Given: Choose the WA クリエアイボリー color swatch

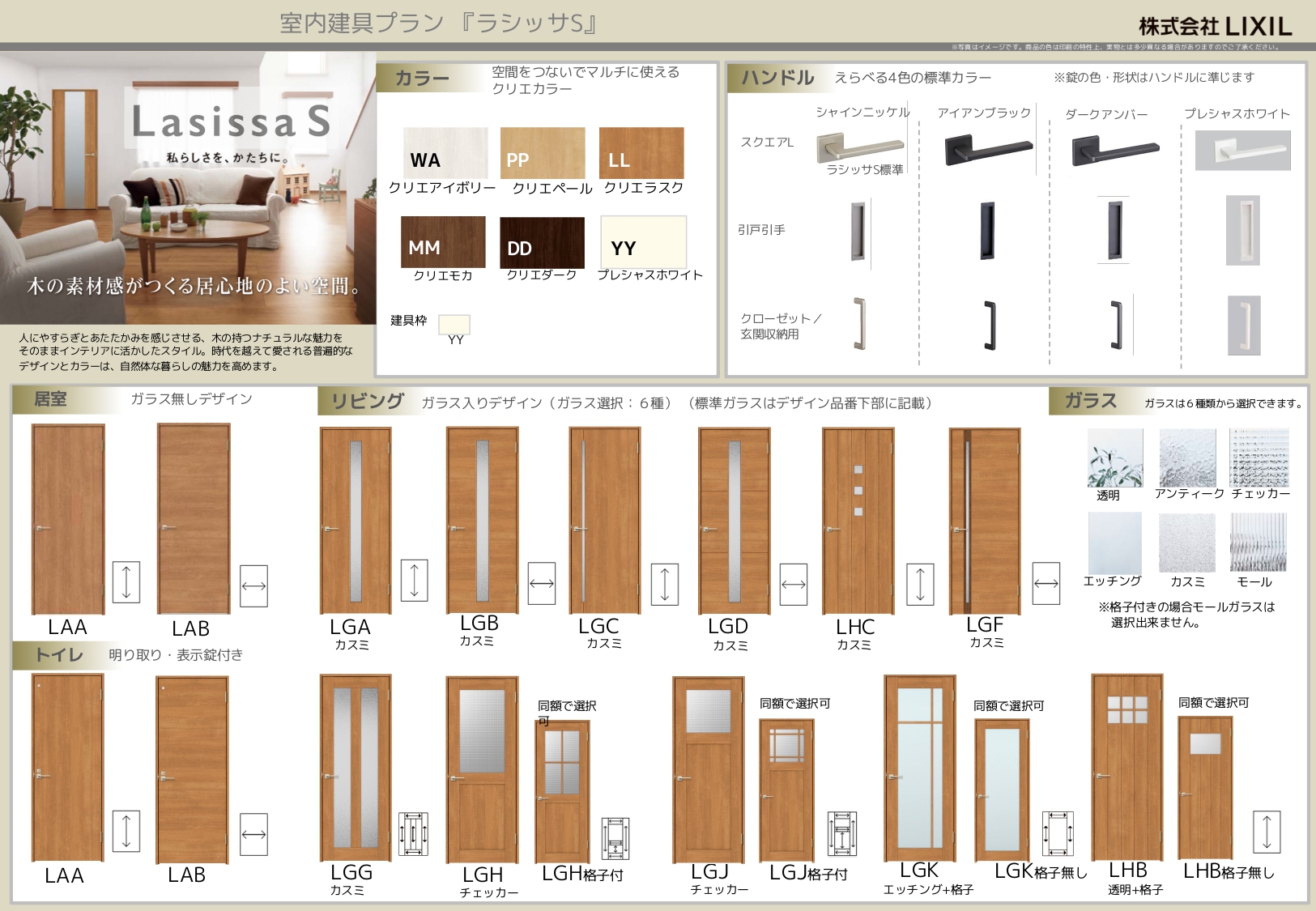Looking at the screenshot, I should click(445, 152).
